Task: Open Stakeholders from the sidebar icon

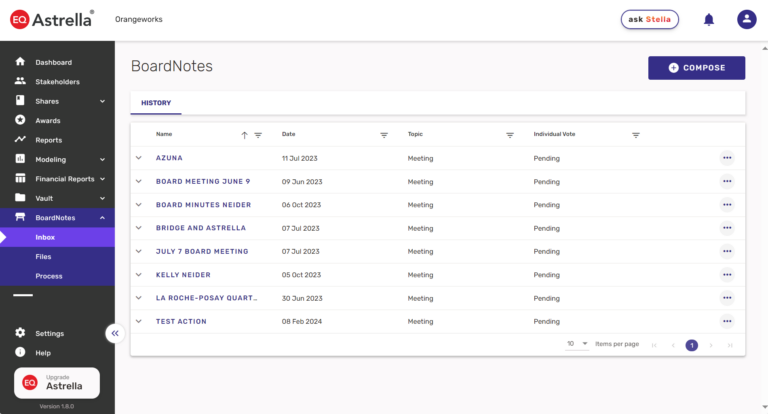Action: 20,81
